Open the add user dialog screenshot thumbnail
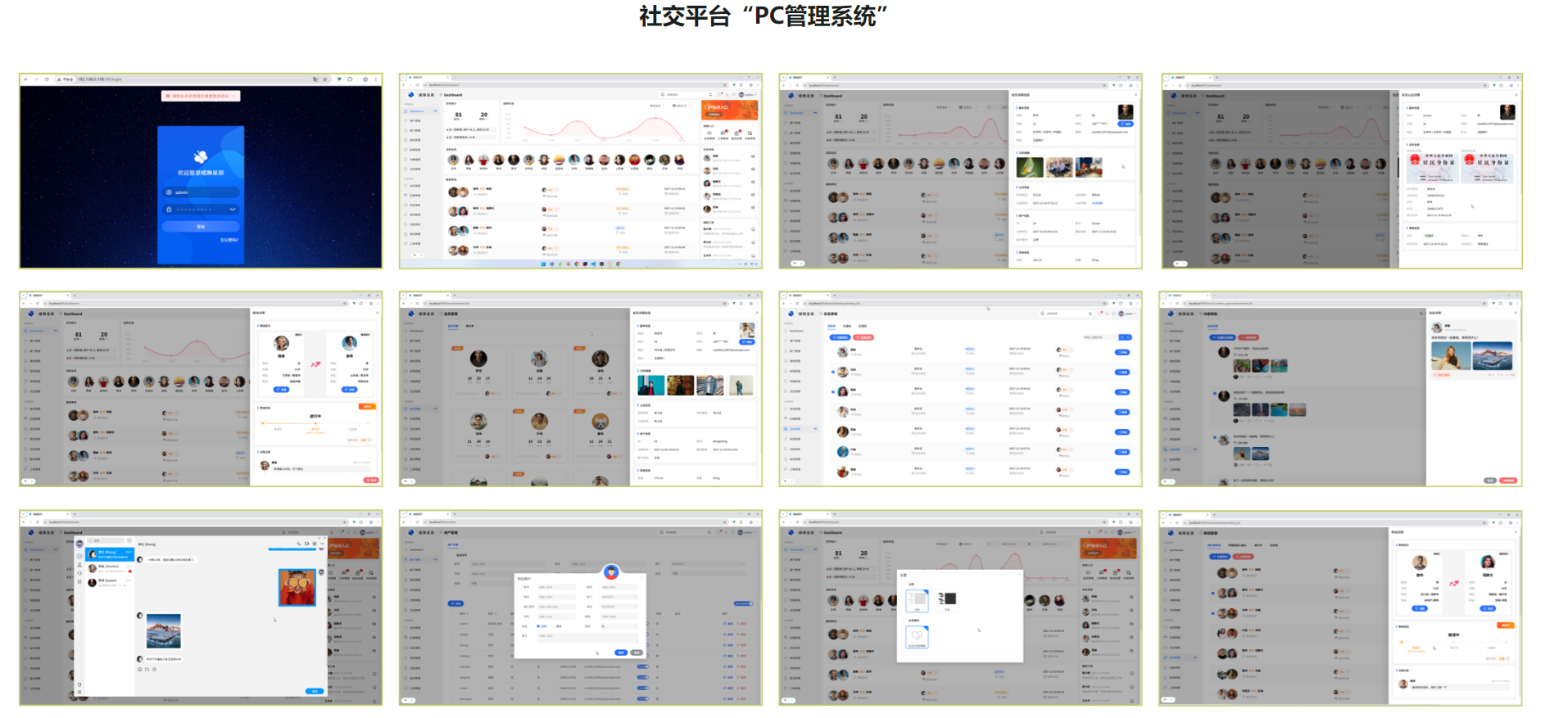Screen dimensions: 1568x718 coord(581,607)
